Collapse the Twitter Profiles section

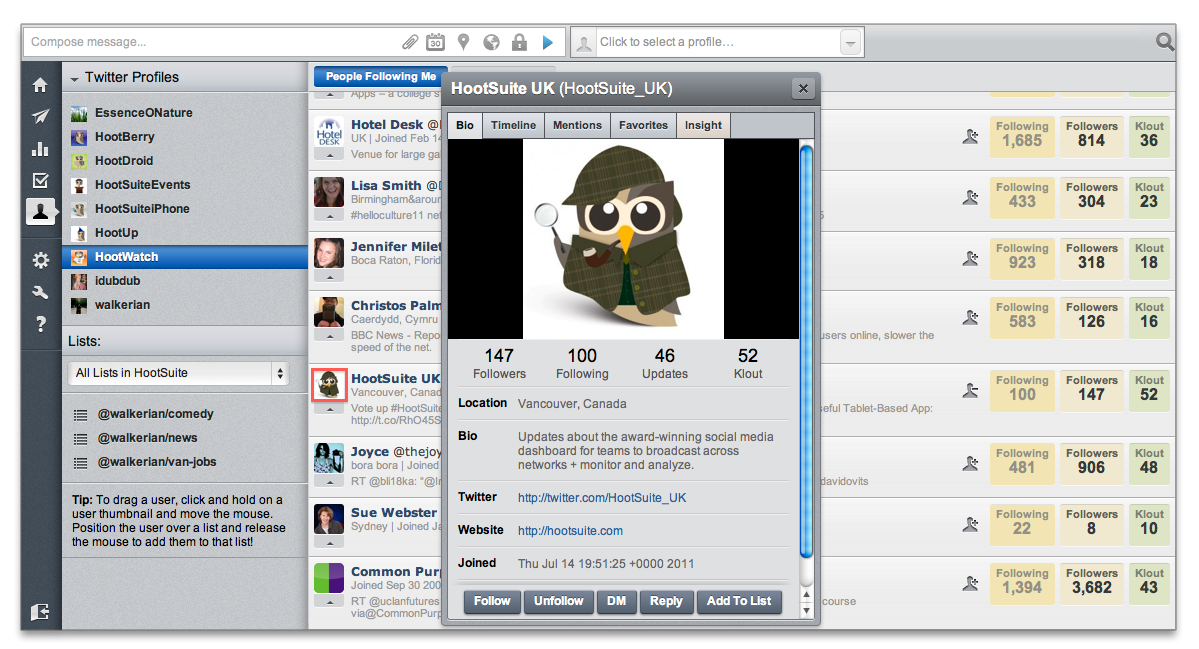pyautogui.click(x=74, y=79)
